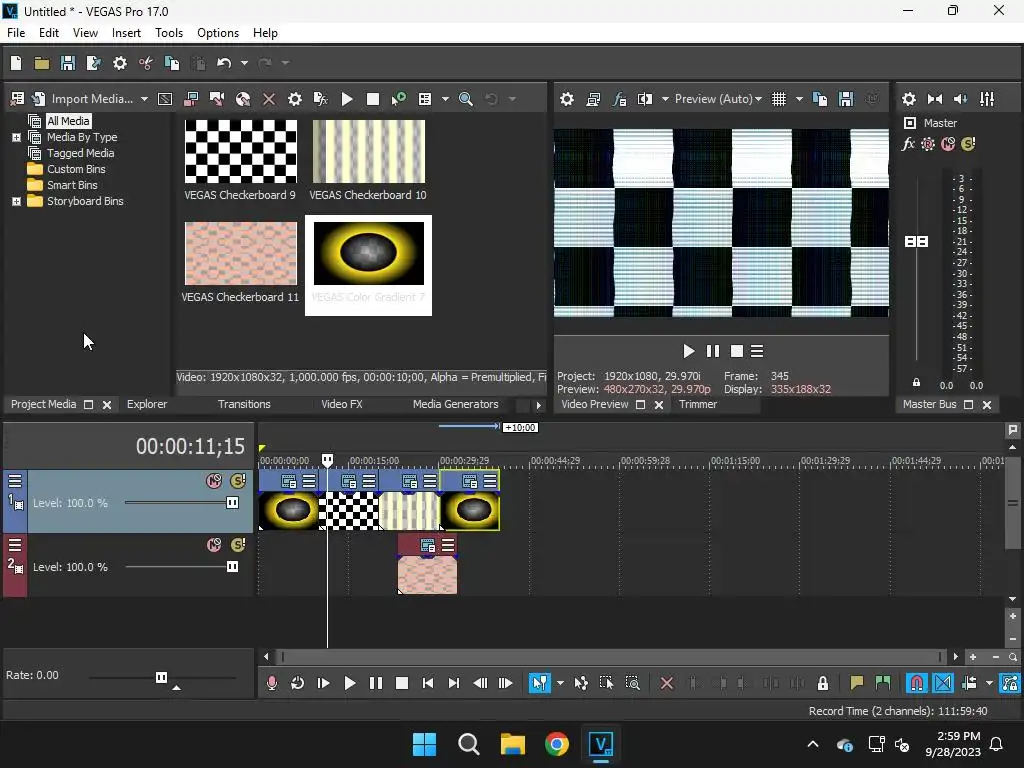1024x768 pixels.
Task: Switch to the Media Generators tab
Action: (455, 404)
